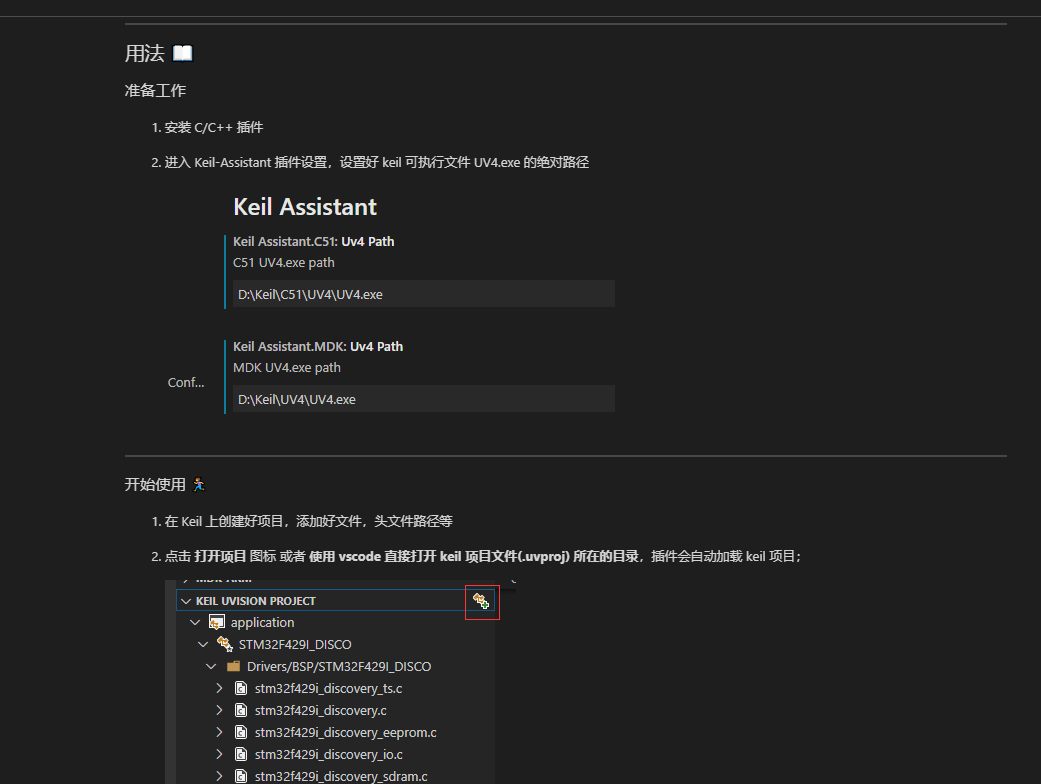Select the application tree row label
Image resolution: width=1041 pixels, height=784 pixels.
click(x=262, y=623)
